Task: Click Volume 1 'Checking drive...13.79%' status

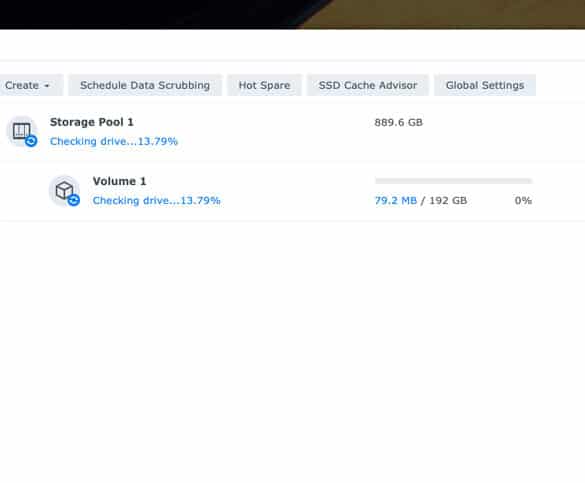Action: pyautogui.click(x=156, y=201)
